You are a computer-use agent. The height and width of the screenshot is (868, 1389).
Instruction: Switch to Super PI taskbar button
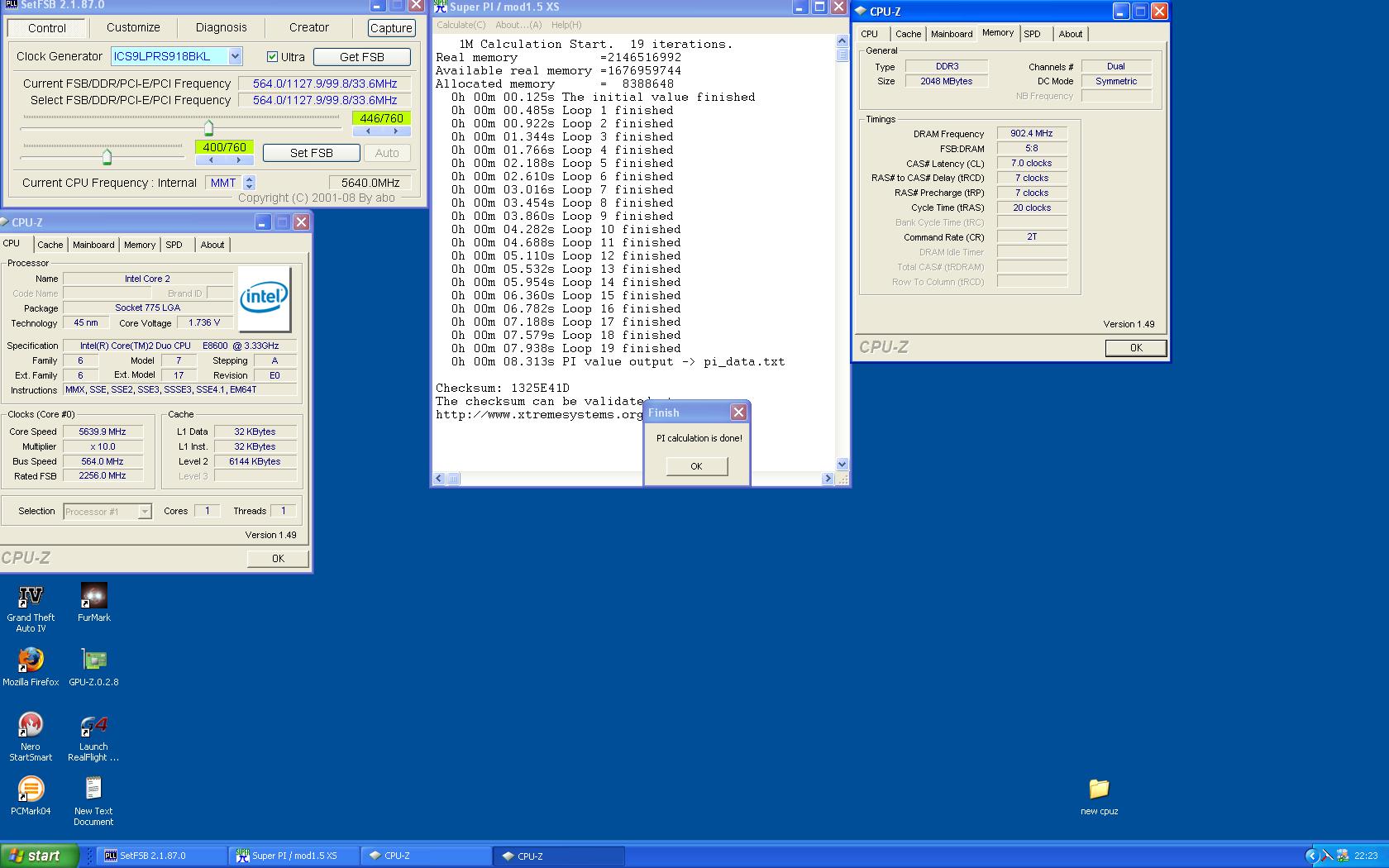coord(294,856)
